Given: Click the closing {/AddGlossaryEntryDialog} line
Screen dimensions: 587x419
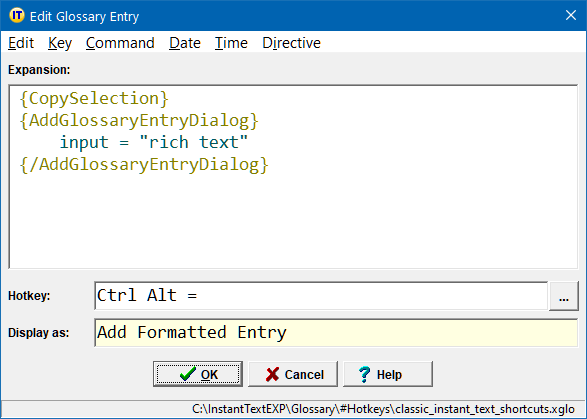Looking at the screenshot, I should pos(144,164).
